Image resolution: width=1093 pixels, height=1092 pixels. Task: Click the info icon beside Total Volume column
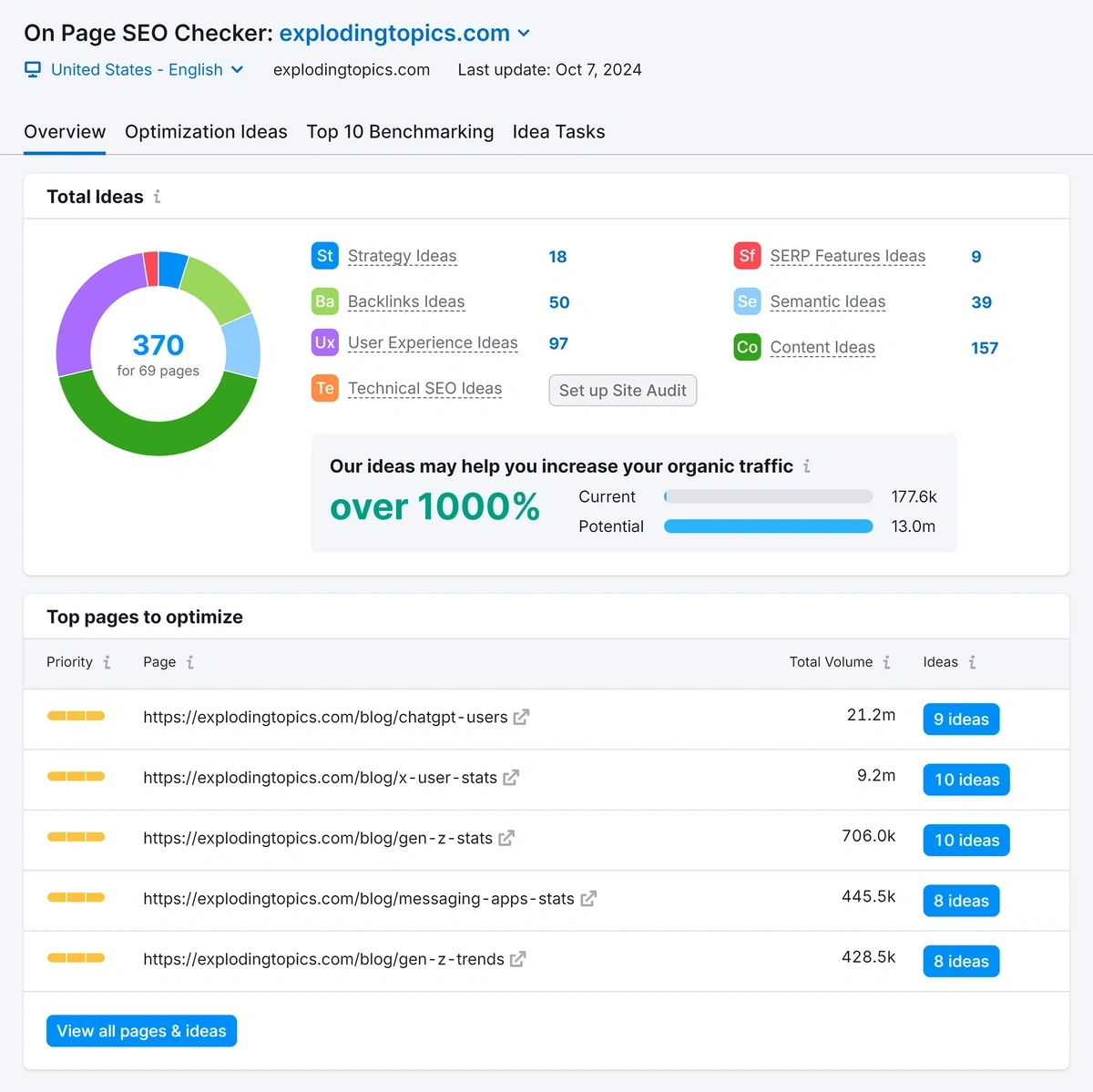coord(887,662)
